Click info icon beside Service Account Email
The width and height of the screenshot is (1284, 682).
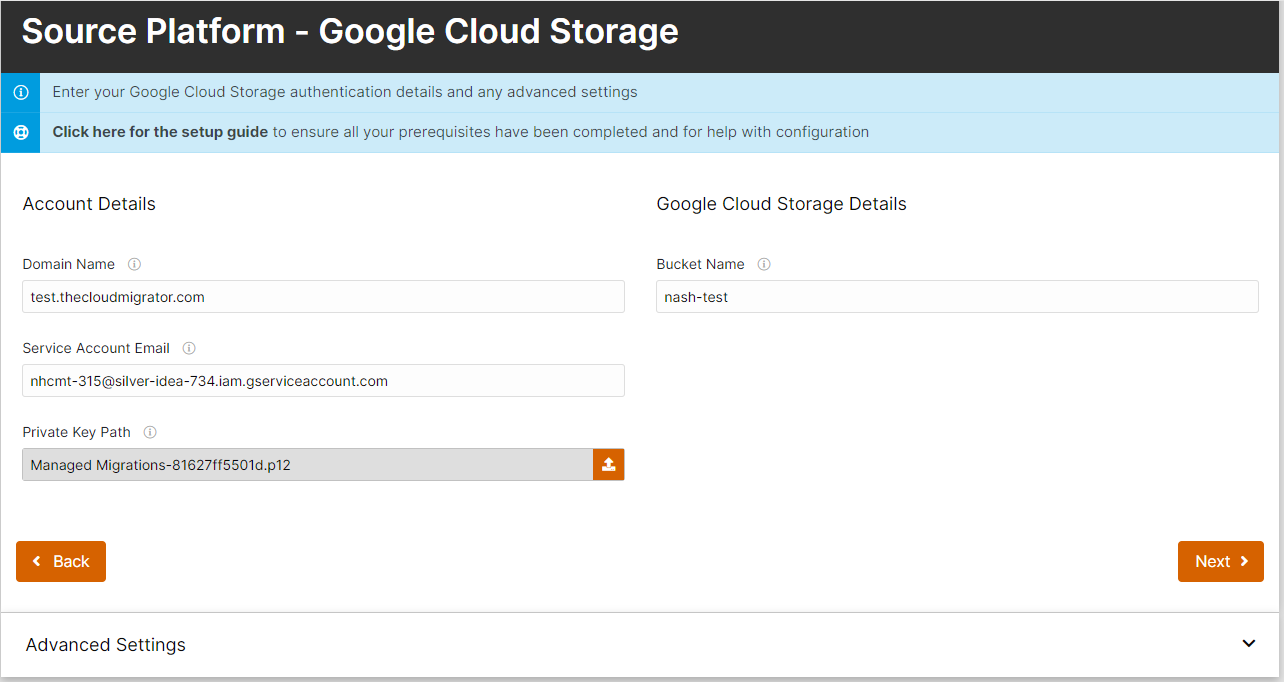pyautogui.click(x=189, y=349)
